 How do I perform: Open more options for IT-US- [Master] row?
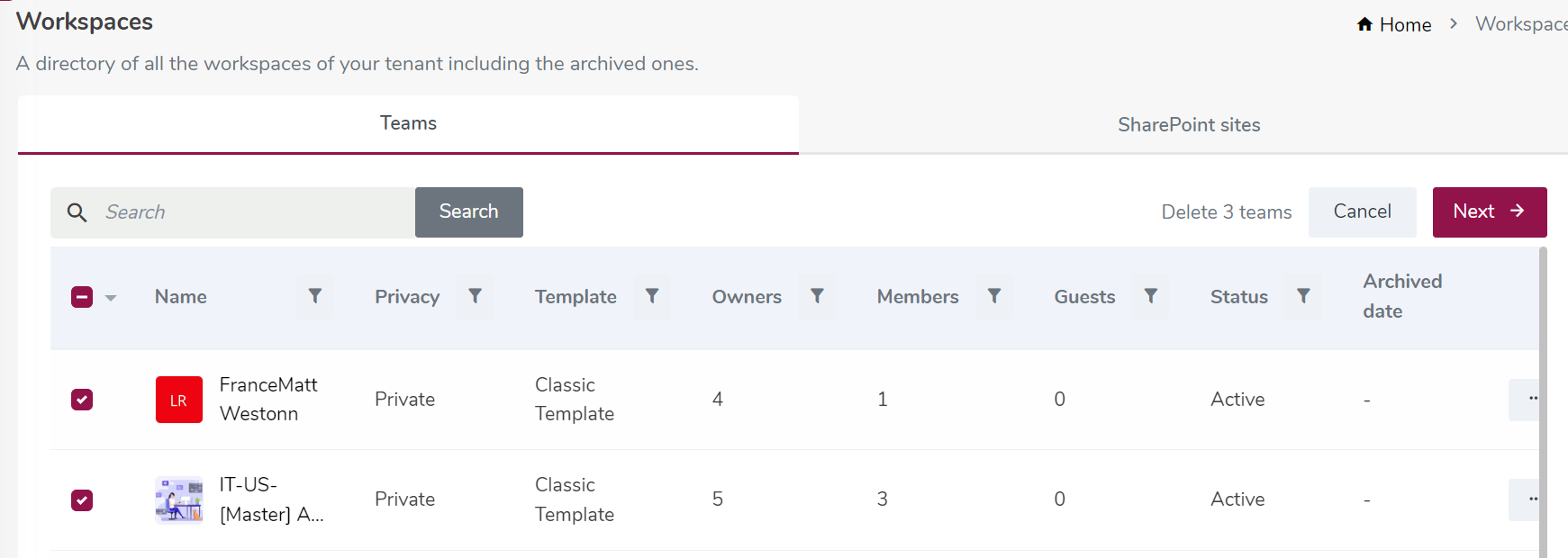1531,499
